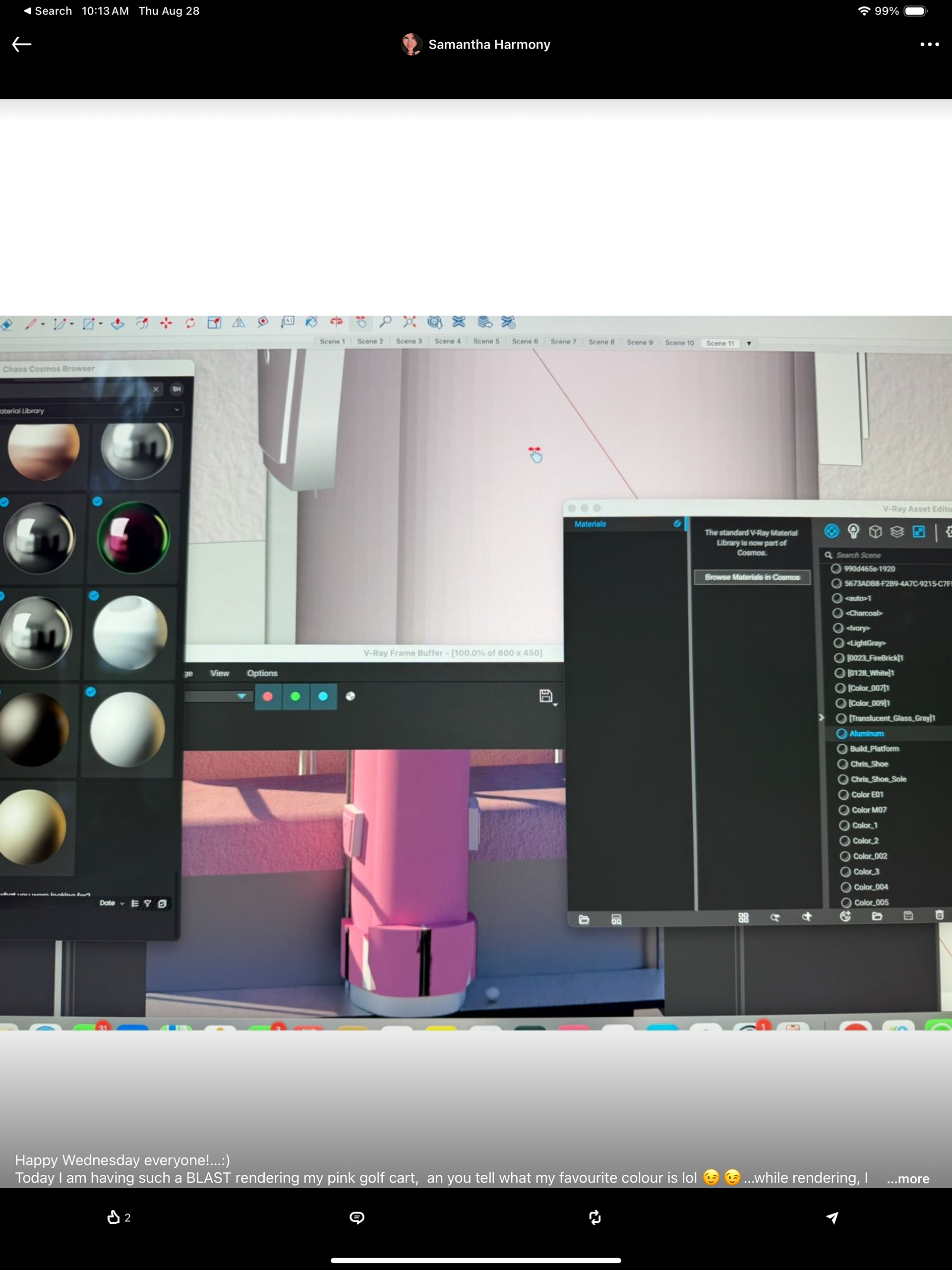
Task: Click Browse Materials in Cosmos button
Action: click(752, 577)
